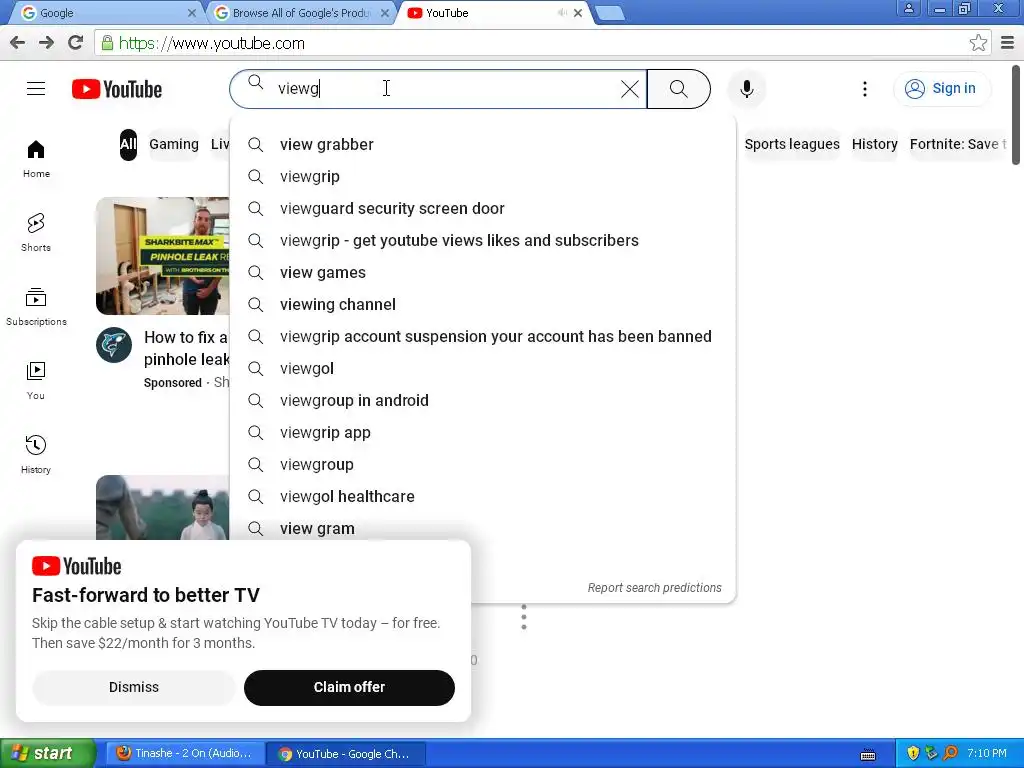Select the Sports leagues filter chip
The image size is (1024, 768).
point(792,144)
